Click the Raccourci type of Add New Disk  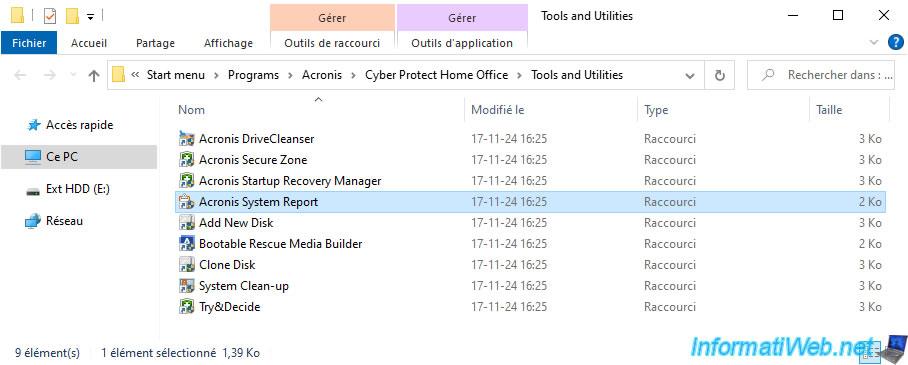point(670,223)
